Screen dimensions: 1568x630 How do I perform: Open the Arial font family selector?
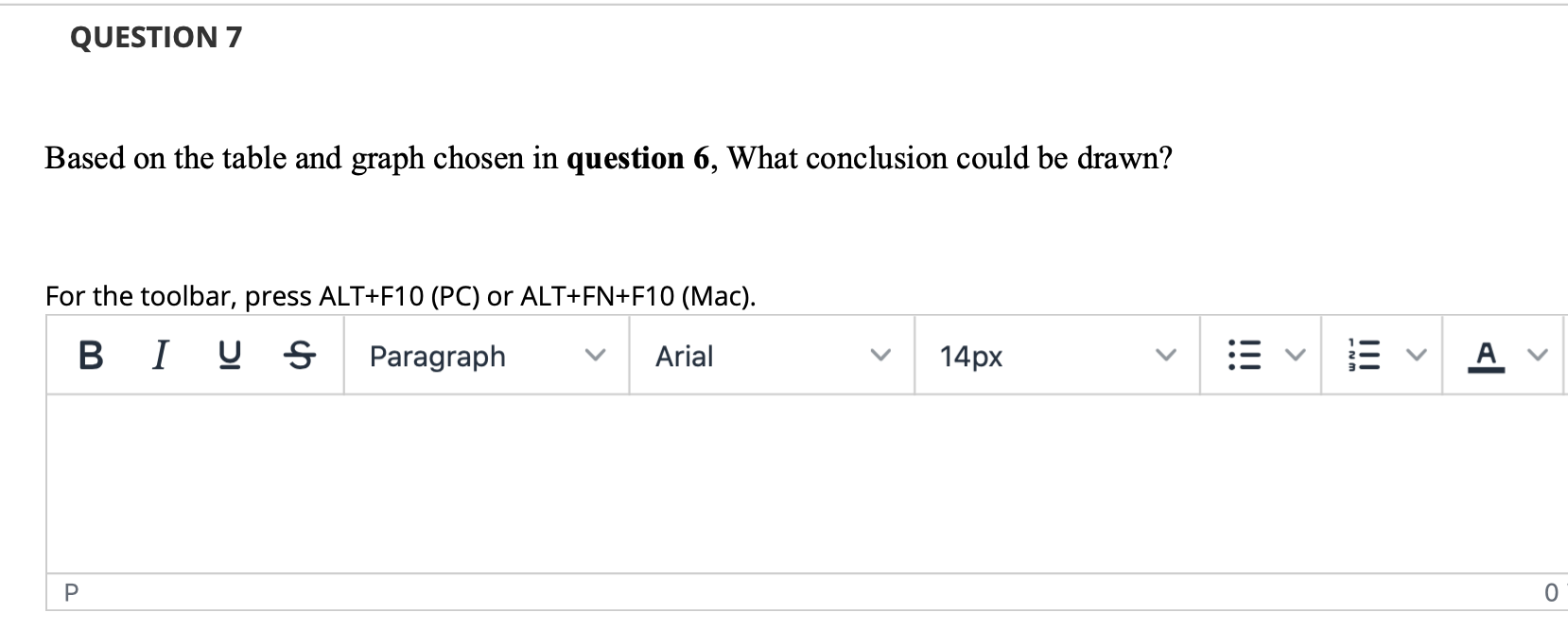point(683,357)
